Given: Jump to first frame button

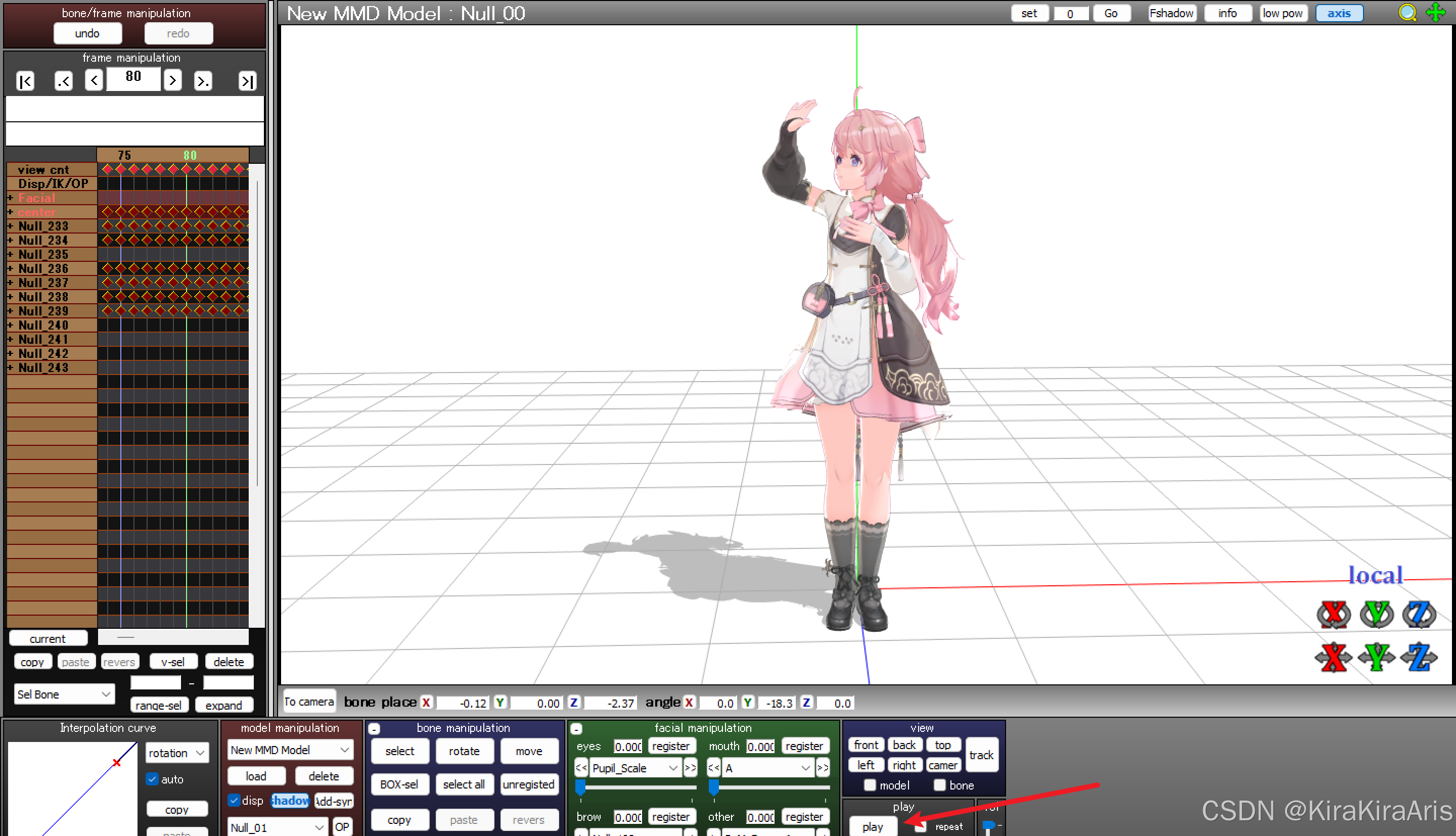Looking at the screenshot, I should [x=25, y=81].
